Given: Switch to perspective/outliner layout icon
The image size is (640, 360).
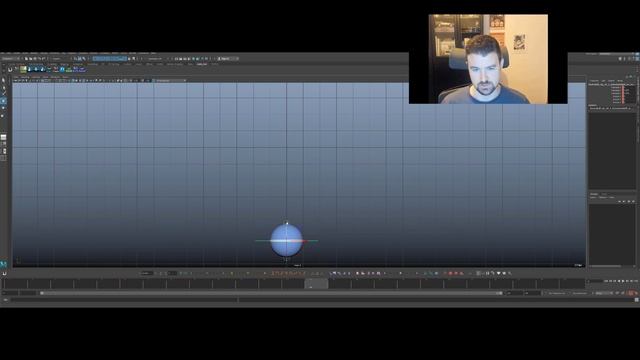Looking at the screenshot, I should pyautogui.click(x=4, y=151).
